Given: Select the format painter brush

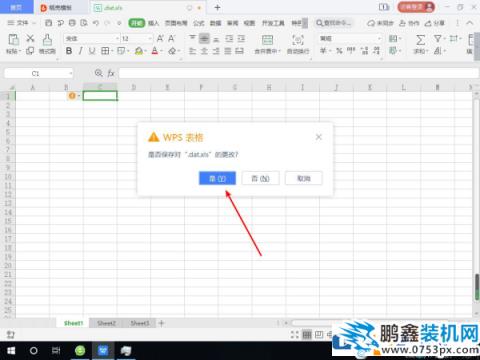Looking at the screenshot, I should 47,39.
